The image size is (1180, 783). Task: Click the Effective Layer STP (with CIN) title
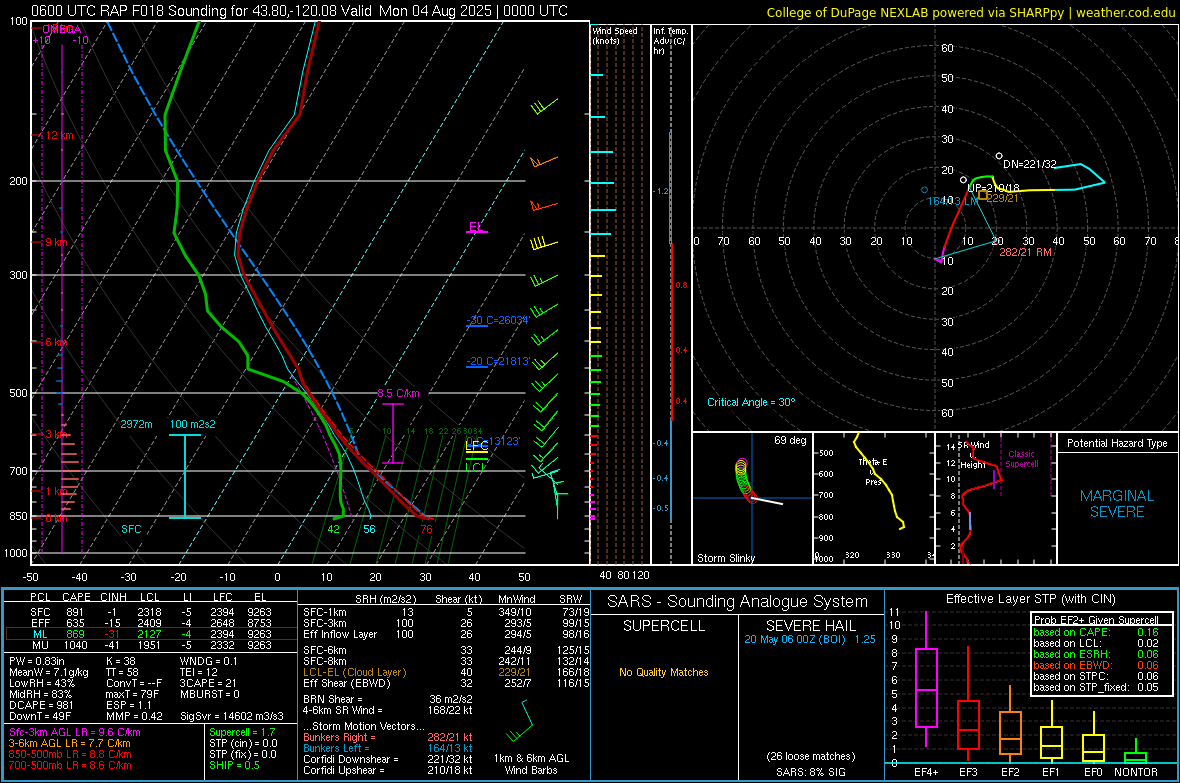click(x=1030, y=599)
